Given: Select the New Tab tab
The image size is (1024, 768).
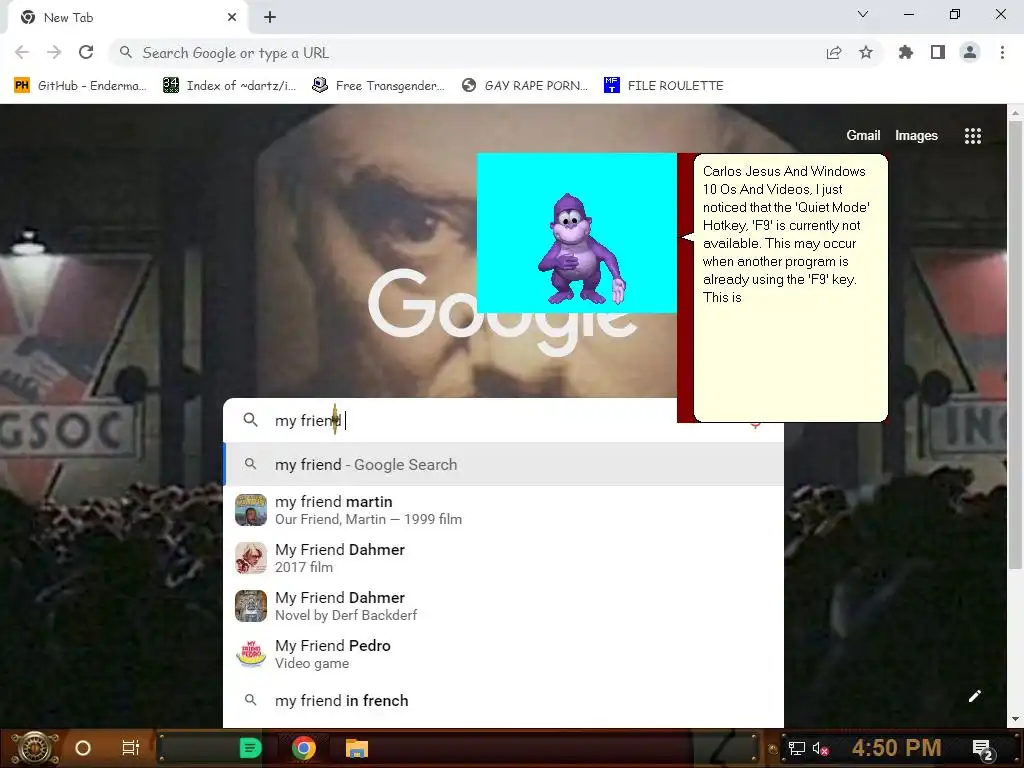Looking at the screenshot, I should point(127,18).
